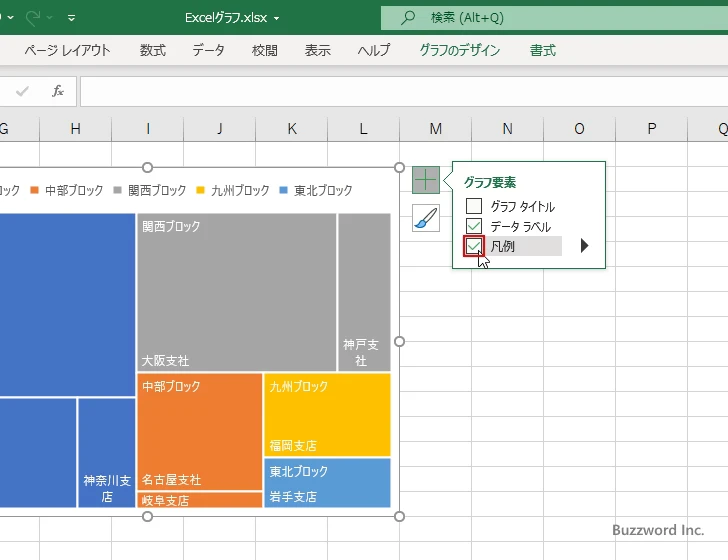Click the bottom-center chart resize handle
Image resolution: width=728 pixels, height=560 pixels.
point(147,516)
